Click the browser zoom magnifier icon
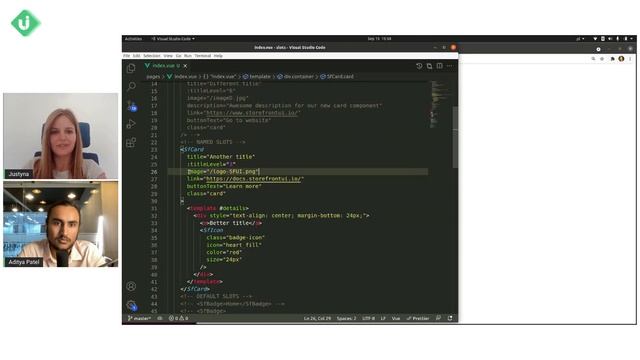This screenshot has width=640, height=360. click(593, 59)
